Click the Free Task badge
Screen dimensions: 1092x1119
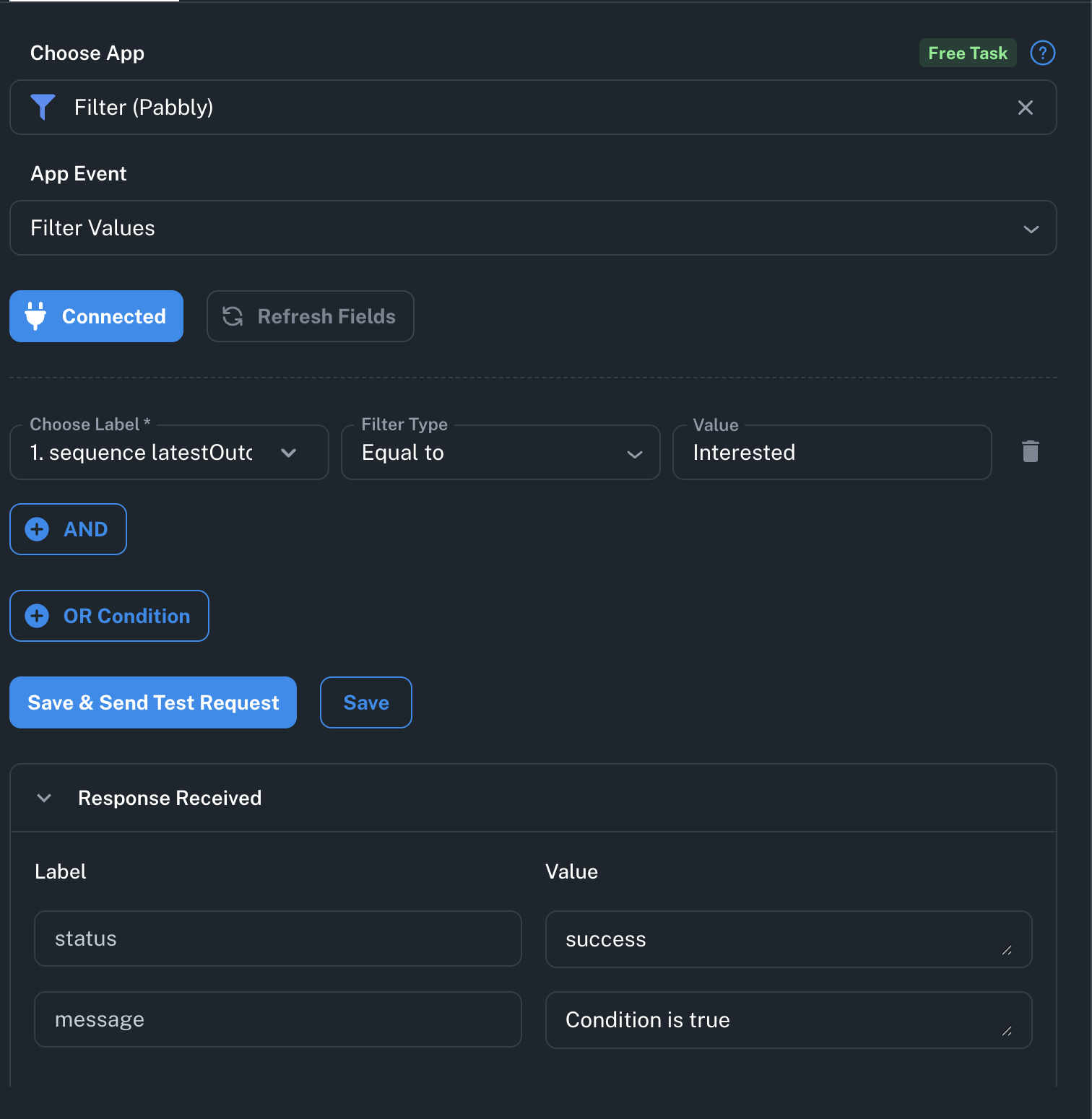[x=967, y=53]
